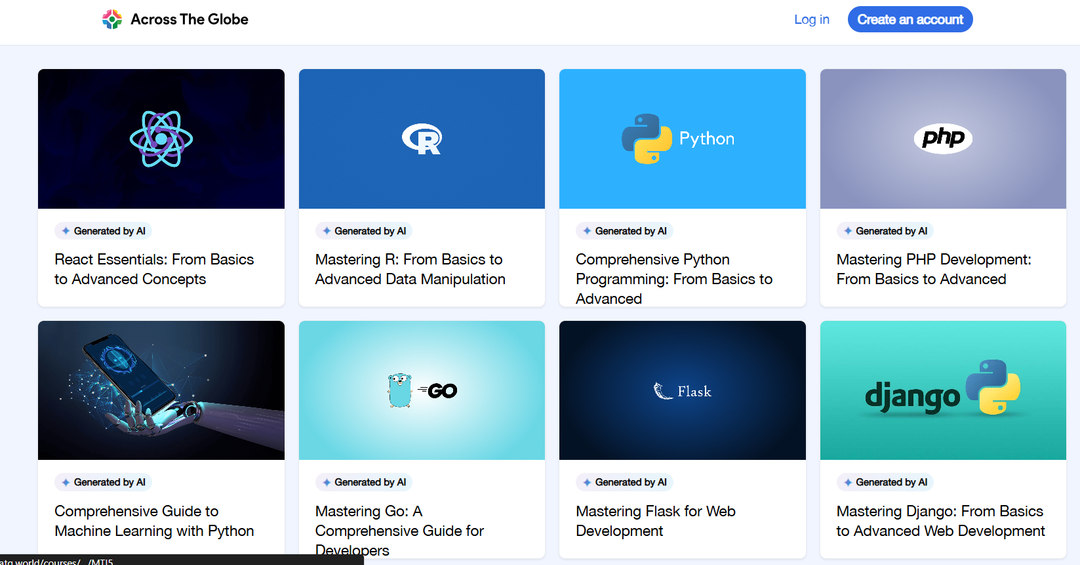Click Generated by AI badge on Flask card
Image resolution: width=1080 pixels, height=565 pixels.
tap(625, 482)
